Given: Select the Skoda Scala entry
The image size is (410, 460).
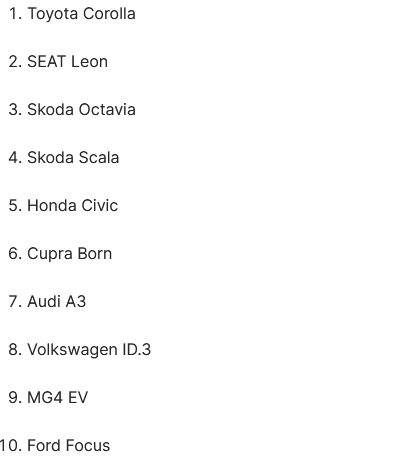Looking at the screenshot, I should (73, 158).
